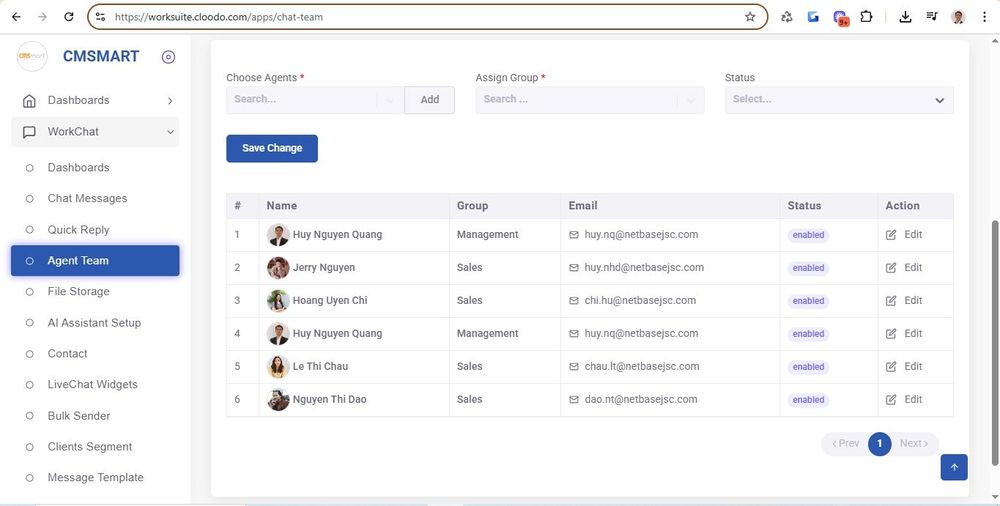The height and width of the screenshot is (506, 1000).
Task: Click the Save Change button
Action: [x=272, y=148]
